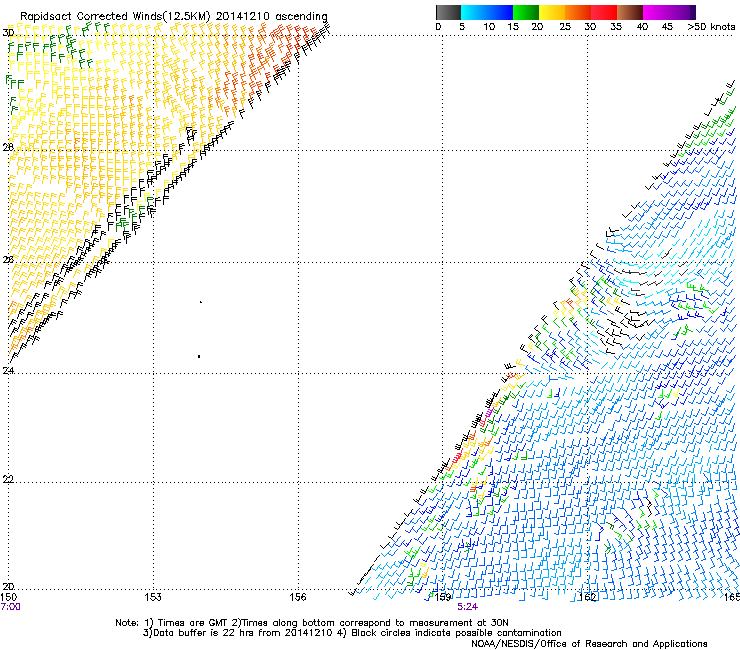Screen dimensions: 740x650
Task: Click the '>50 knots' legend label
Action: [711, 27]
